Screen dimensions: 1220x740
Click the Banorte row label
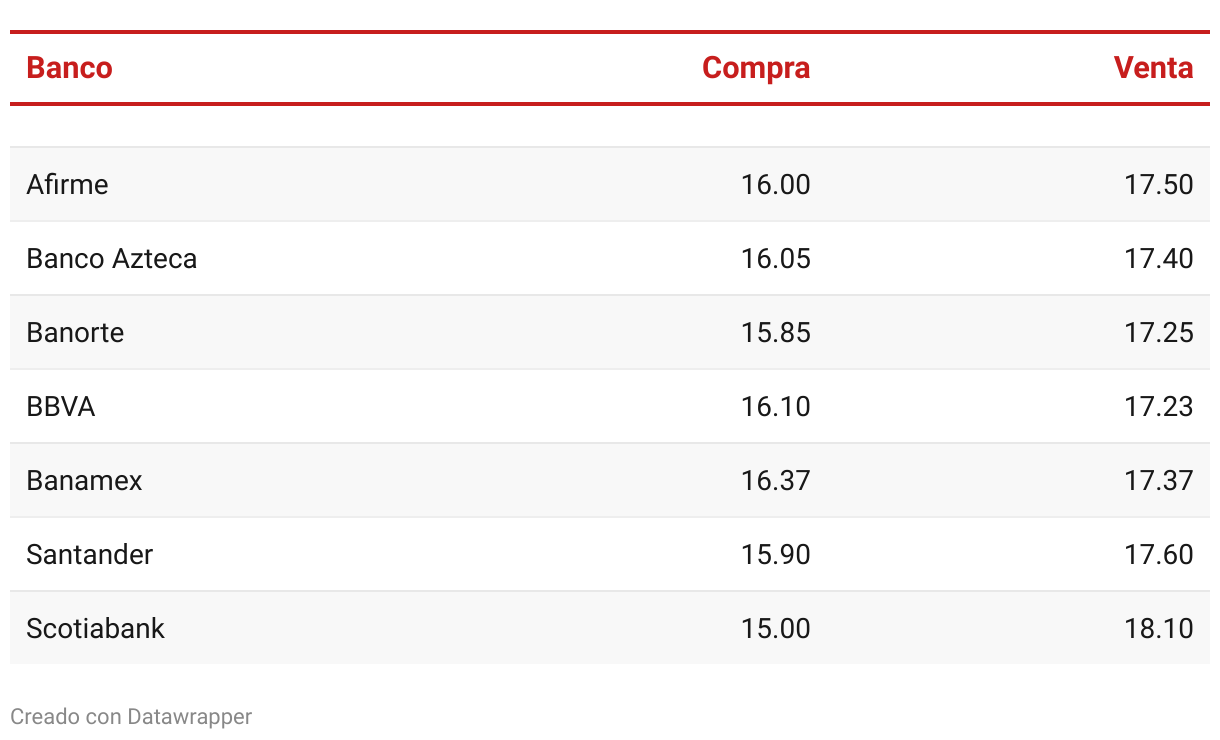(75, 333)
